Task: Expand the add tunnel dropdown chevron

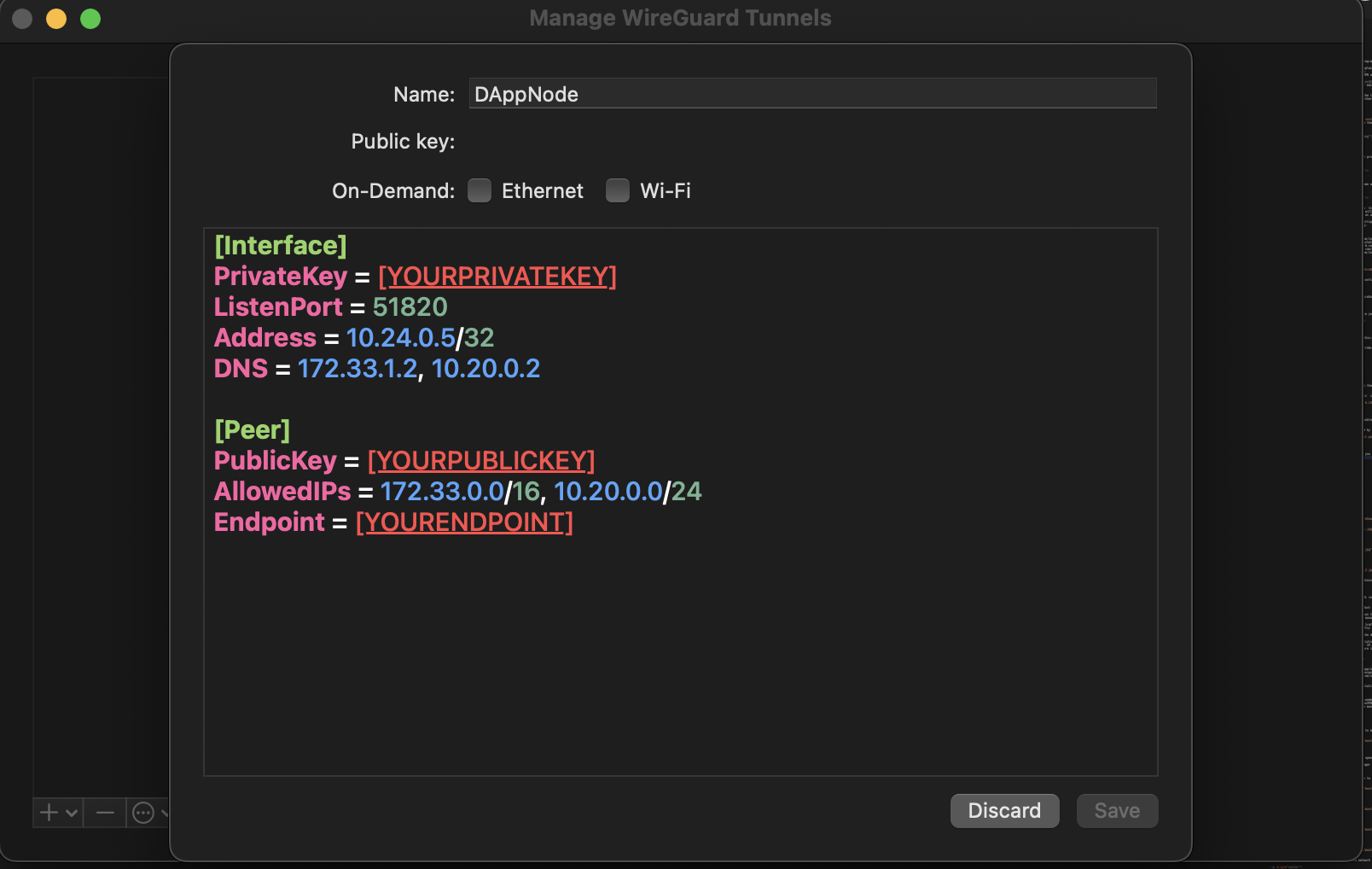Action: 70,815
